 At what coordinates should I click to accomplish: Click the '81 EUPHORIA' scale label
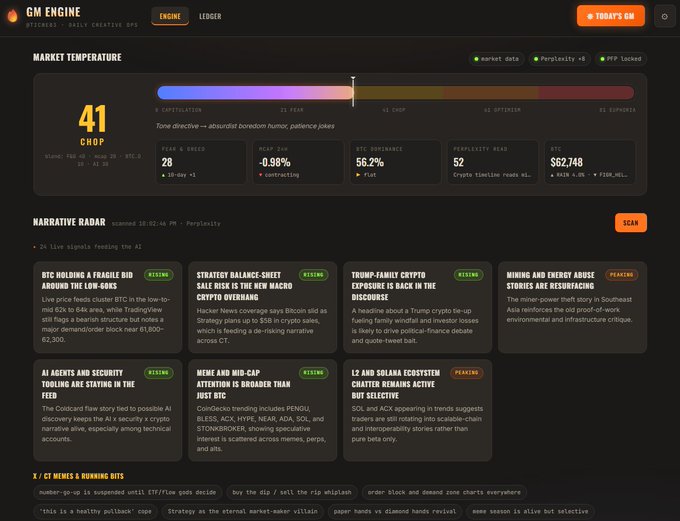click(617, 110)
